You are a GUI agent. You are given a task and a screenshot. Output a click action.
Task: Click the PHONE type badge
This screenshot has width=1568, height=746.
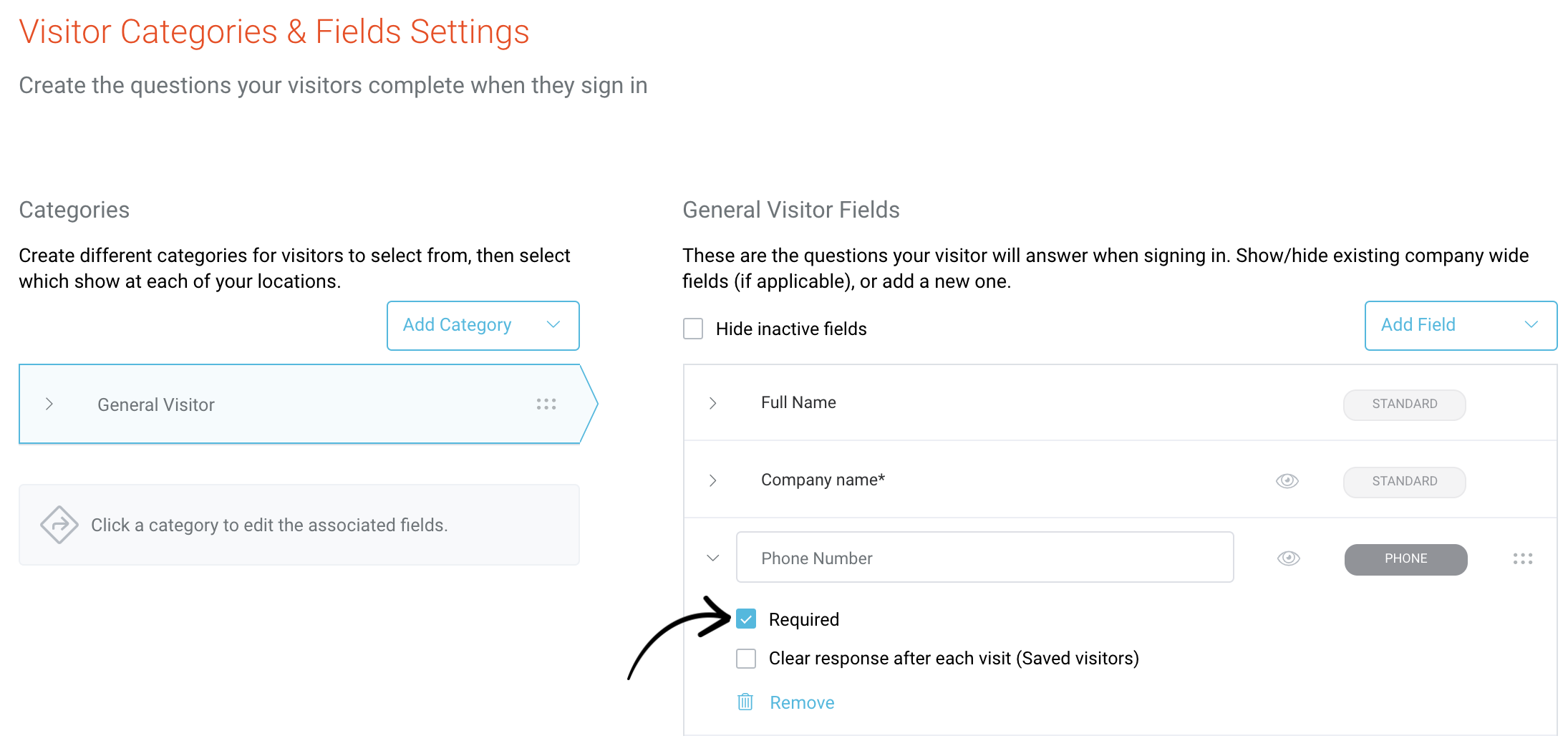[1405, 559]
